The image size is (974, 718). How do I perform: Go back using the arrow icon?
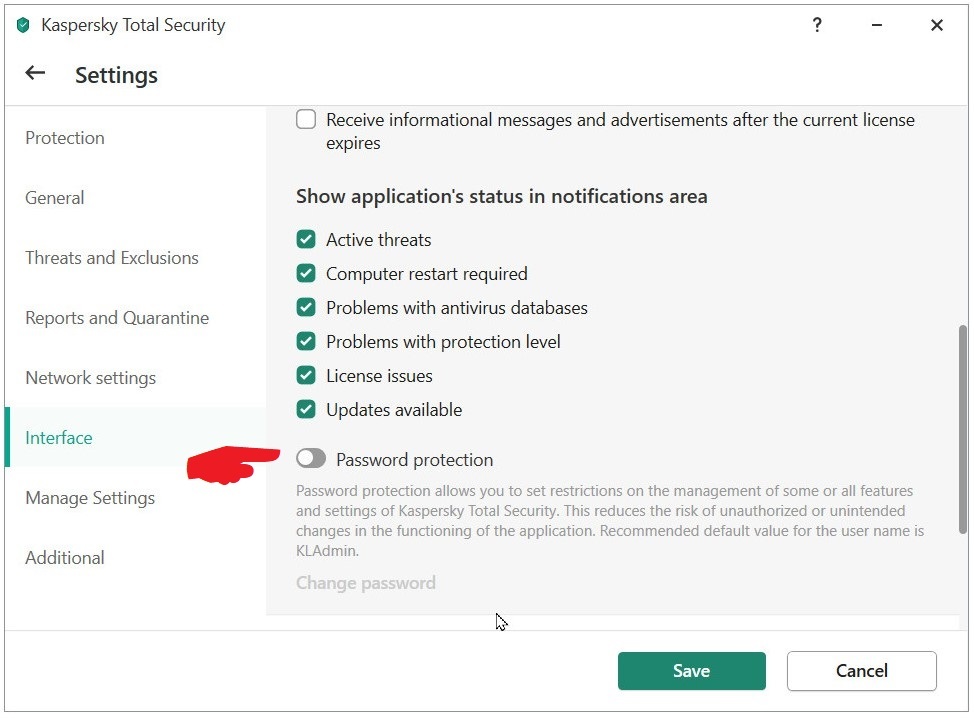click(35, 73)
